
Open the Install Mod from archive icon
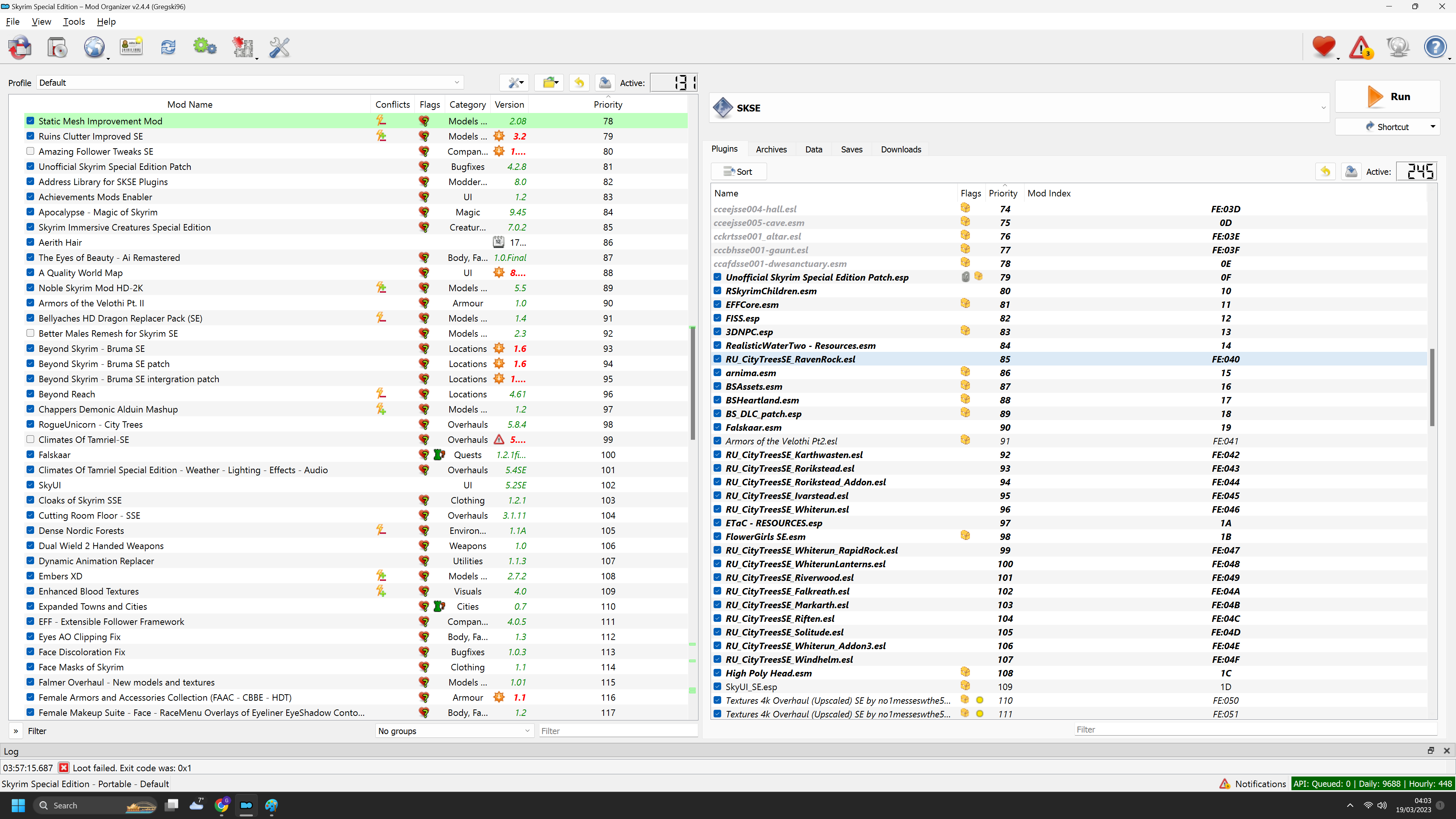pyautogui.click(x=57, y=47)
